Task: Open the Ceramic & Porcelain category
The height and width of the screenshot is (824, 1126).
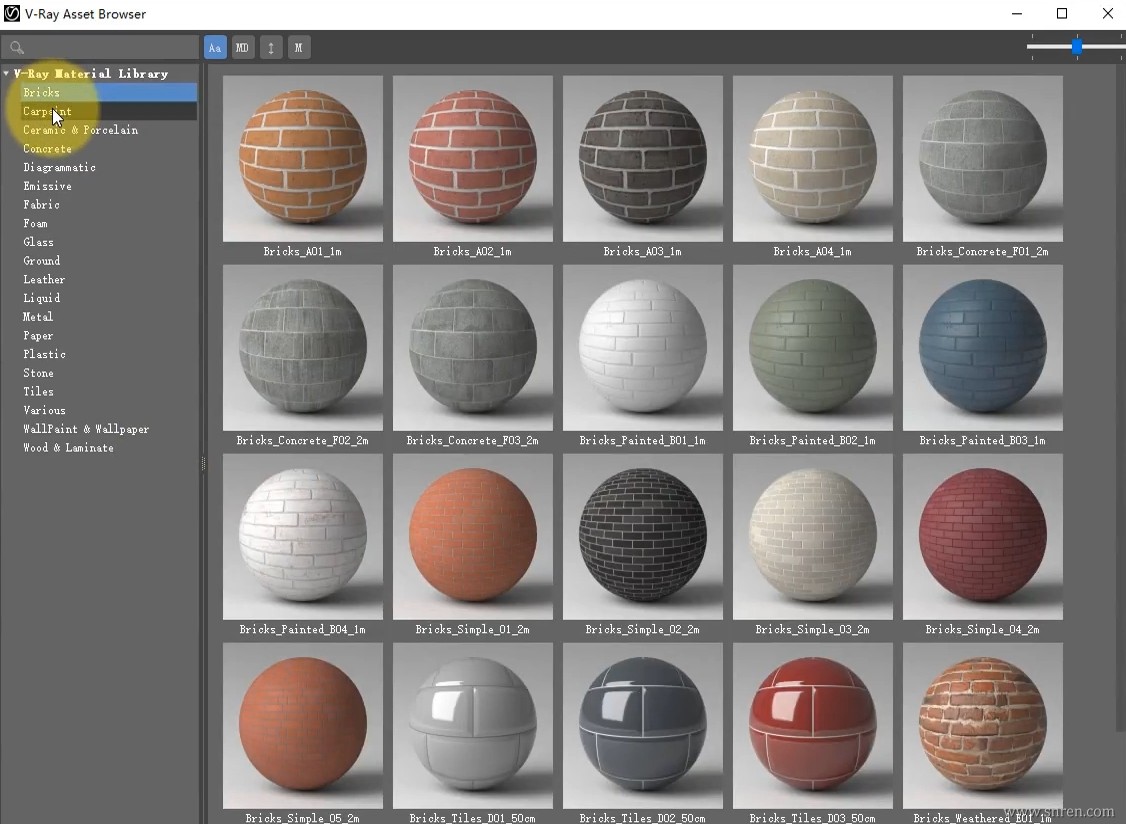Action: [80, 130]
